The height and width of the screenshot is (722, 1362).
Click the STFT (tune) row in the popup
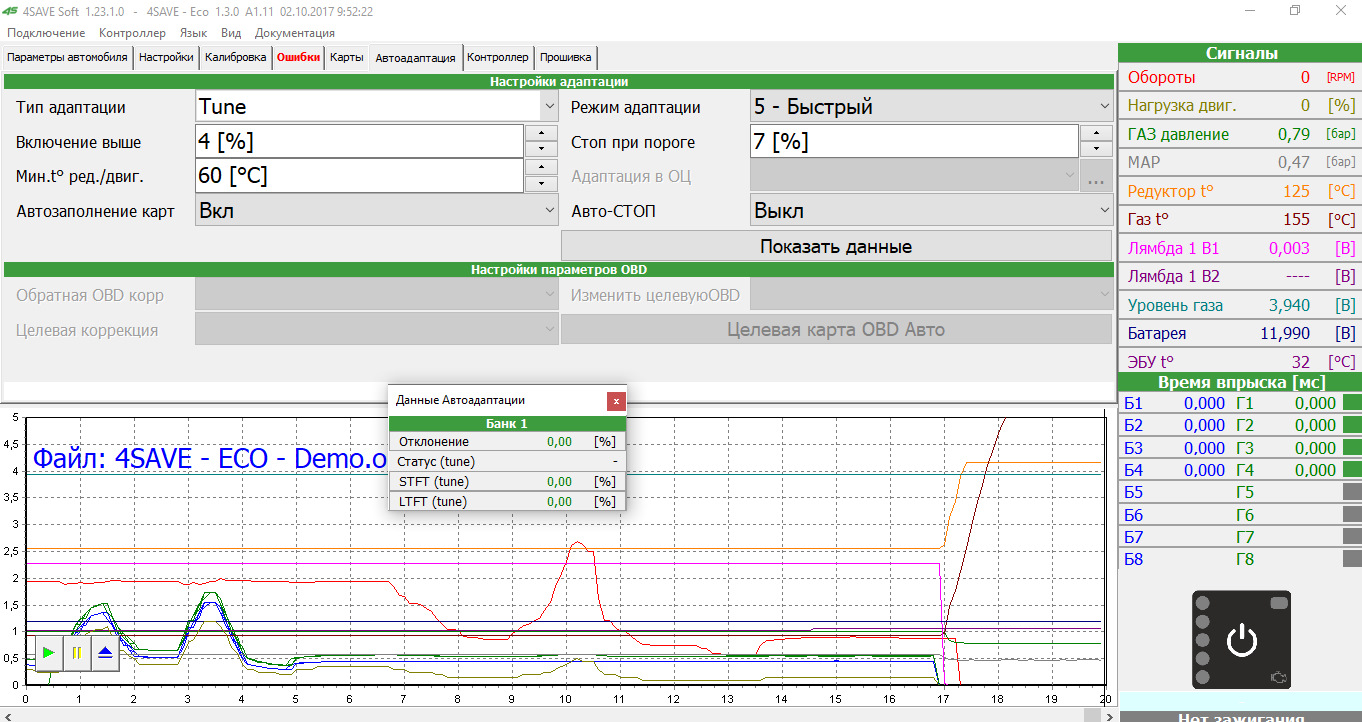[x=507, y=481]
